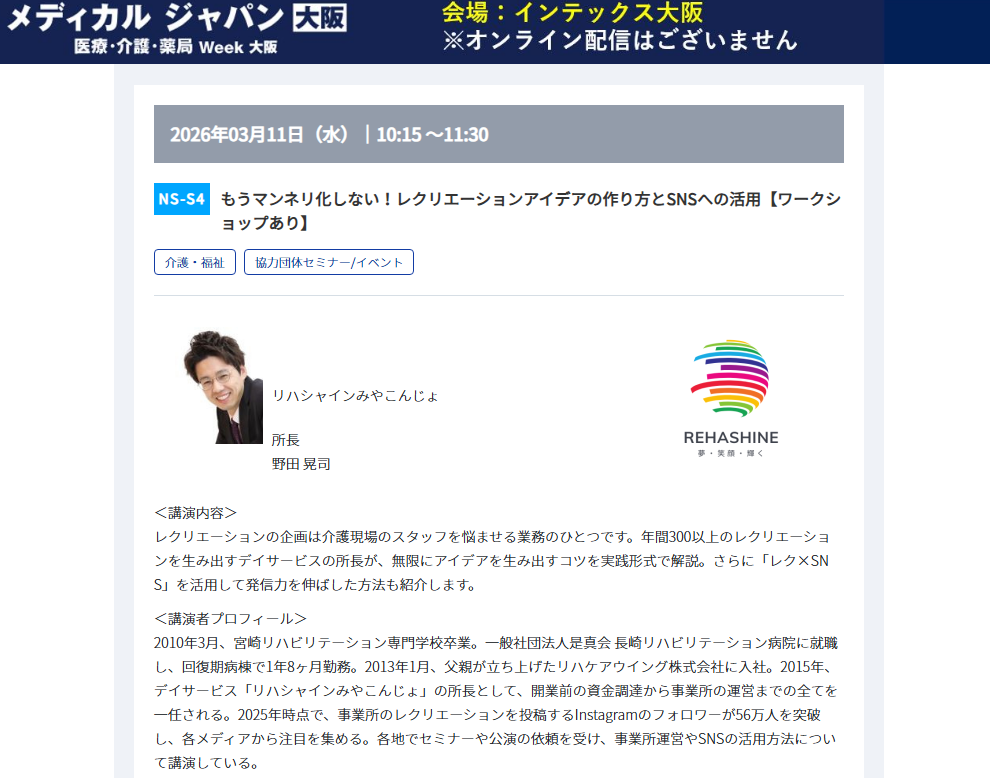Open the speaker's portrait photo
This screenshot has width=990, height=778.
coord(223,386)
